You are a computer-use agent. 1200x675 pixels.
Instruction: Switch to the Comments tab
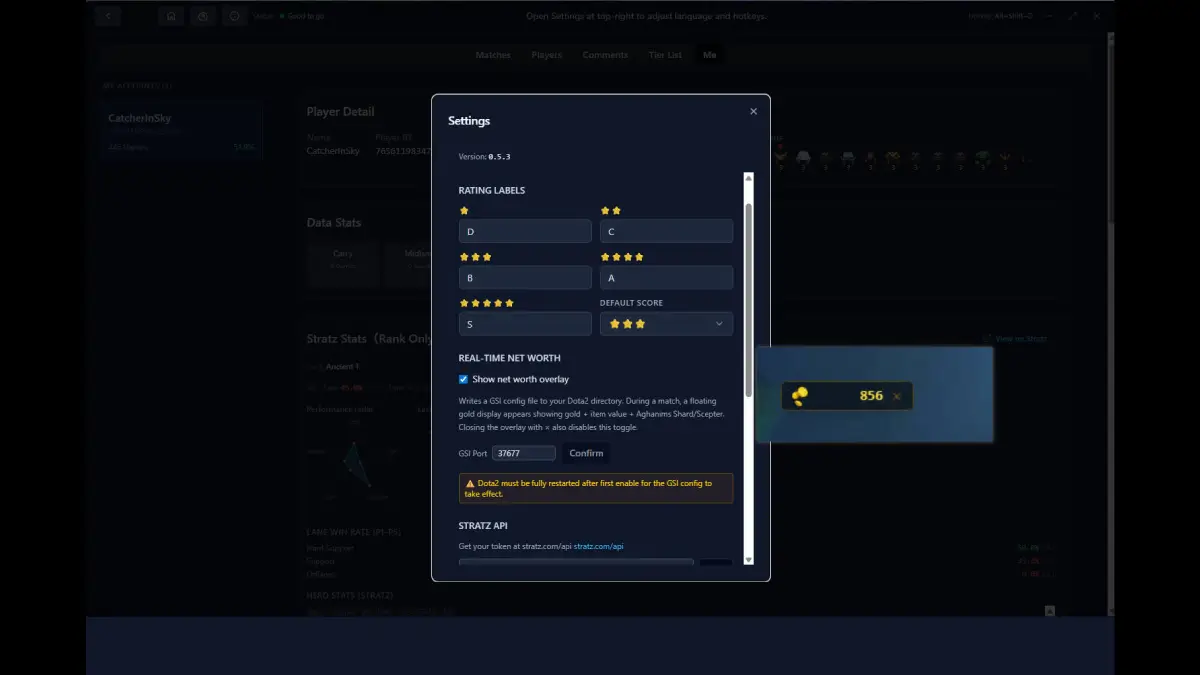coord(605,55)
